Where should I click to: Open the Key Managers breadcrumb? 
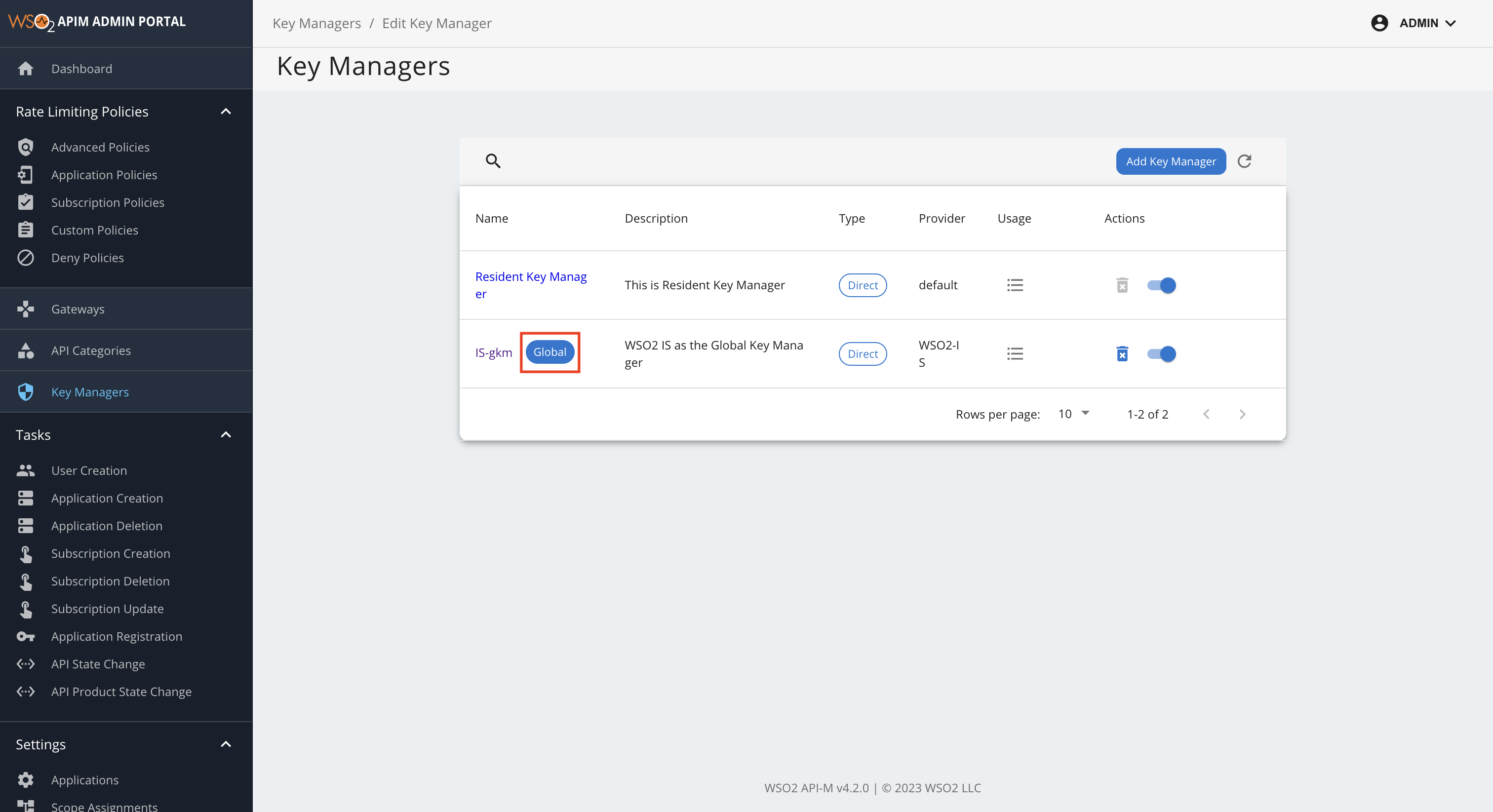coord(316,23)
